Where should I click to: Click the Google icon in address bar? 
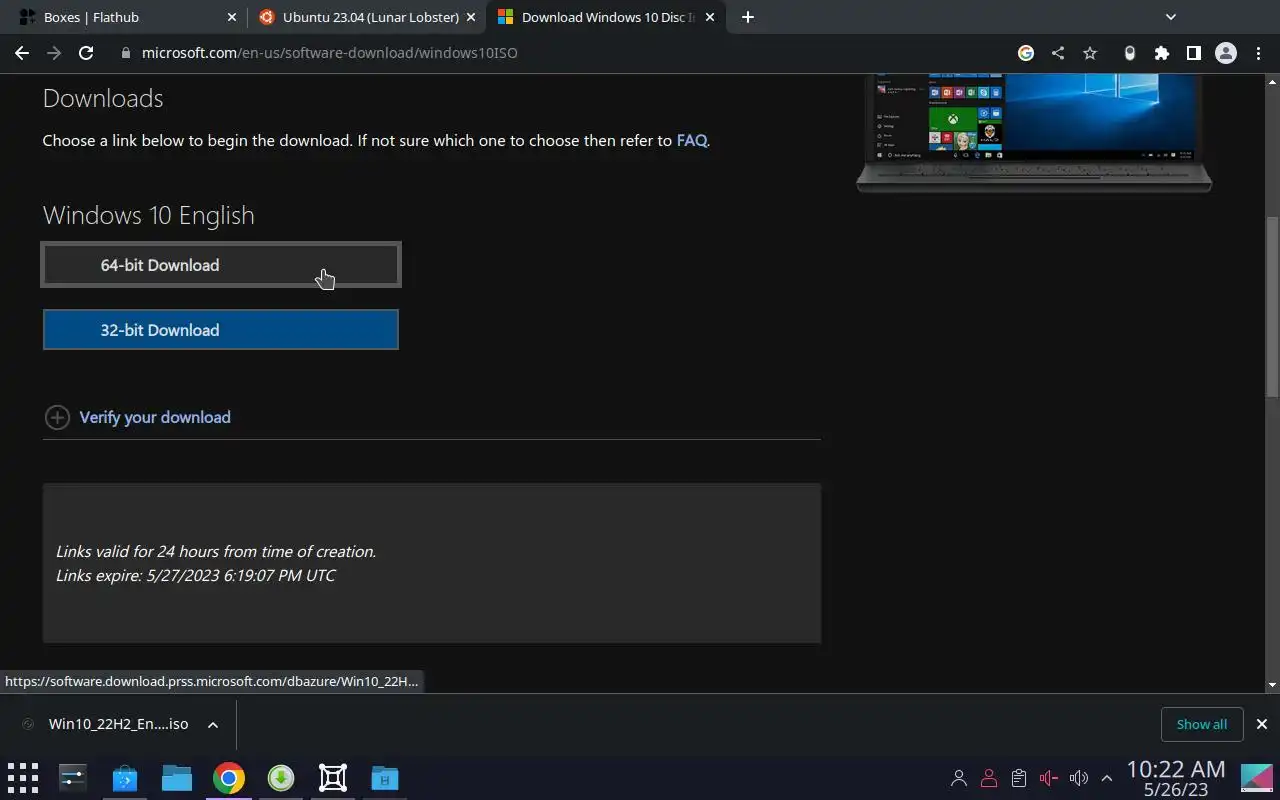pyautogui.click(x=1026, y=53)
